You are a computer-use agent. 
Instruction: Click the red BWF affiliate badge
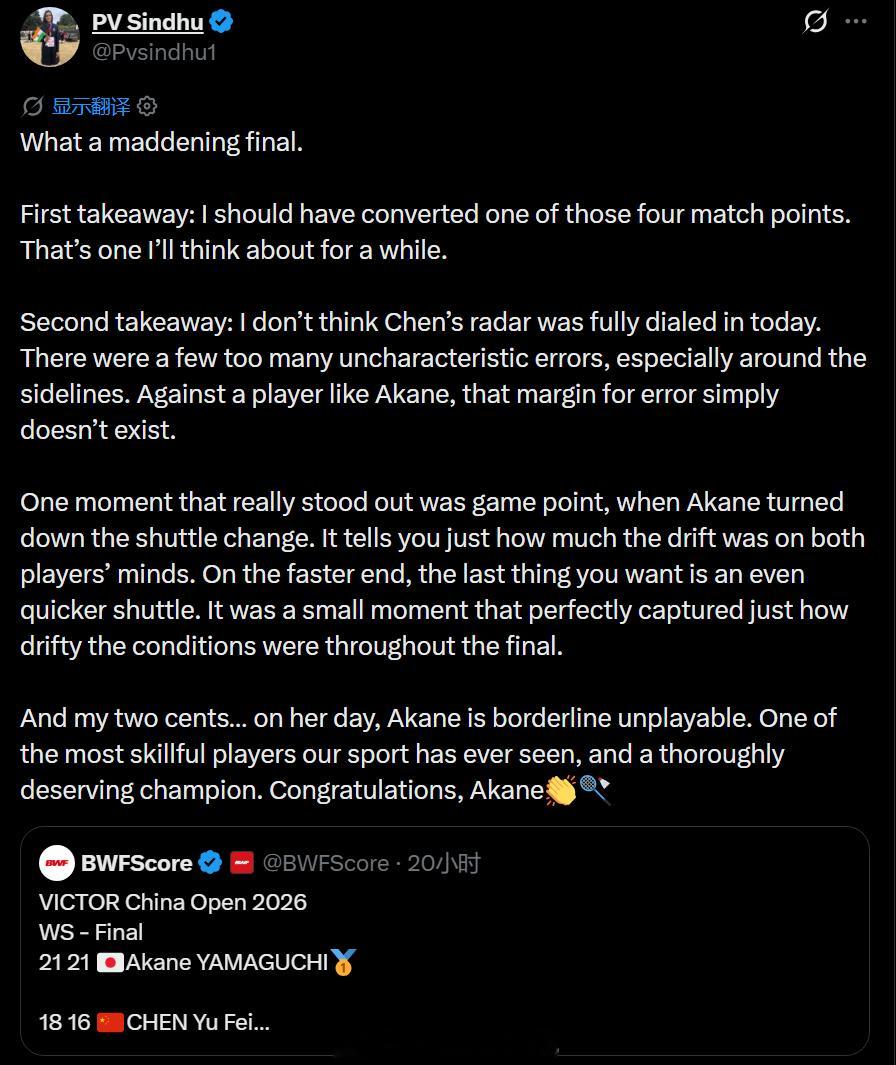point(242,863)
